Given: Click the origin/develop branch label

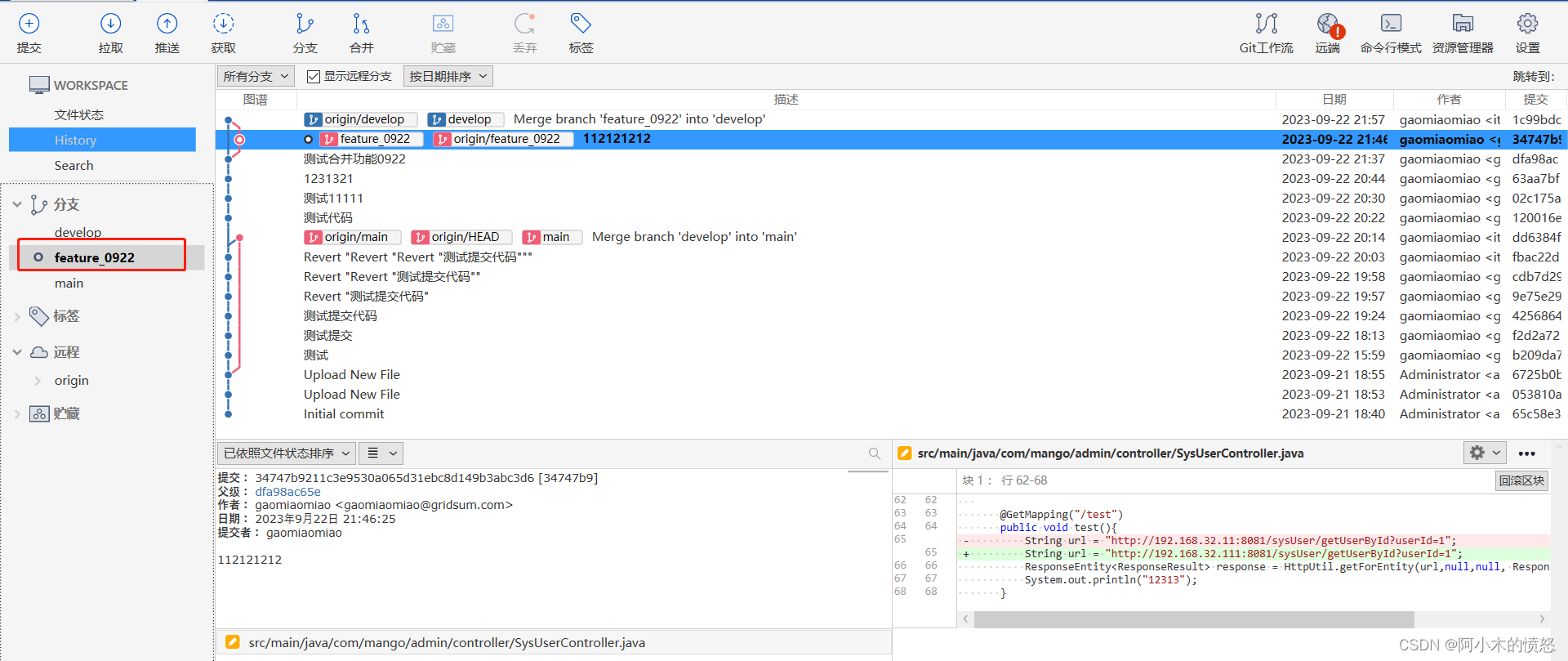Looking at the screenshot, I should tap(360, 119).
